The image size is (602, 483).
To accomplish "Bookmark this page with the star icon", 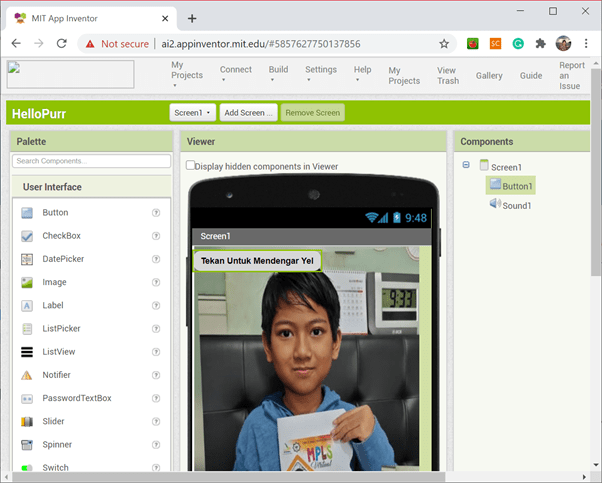I will (x=444, y=44).
